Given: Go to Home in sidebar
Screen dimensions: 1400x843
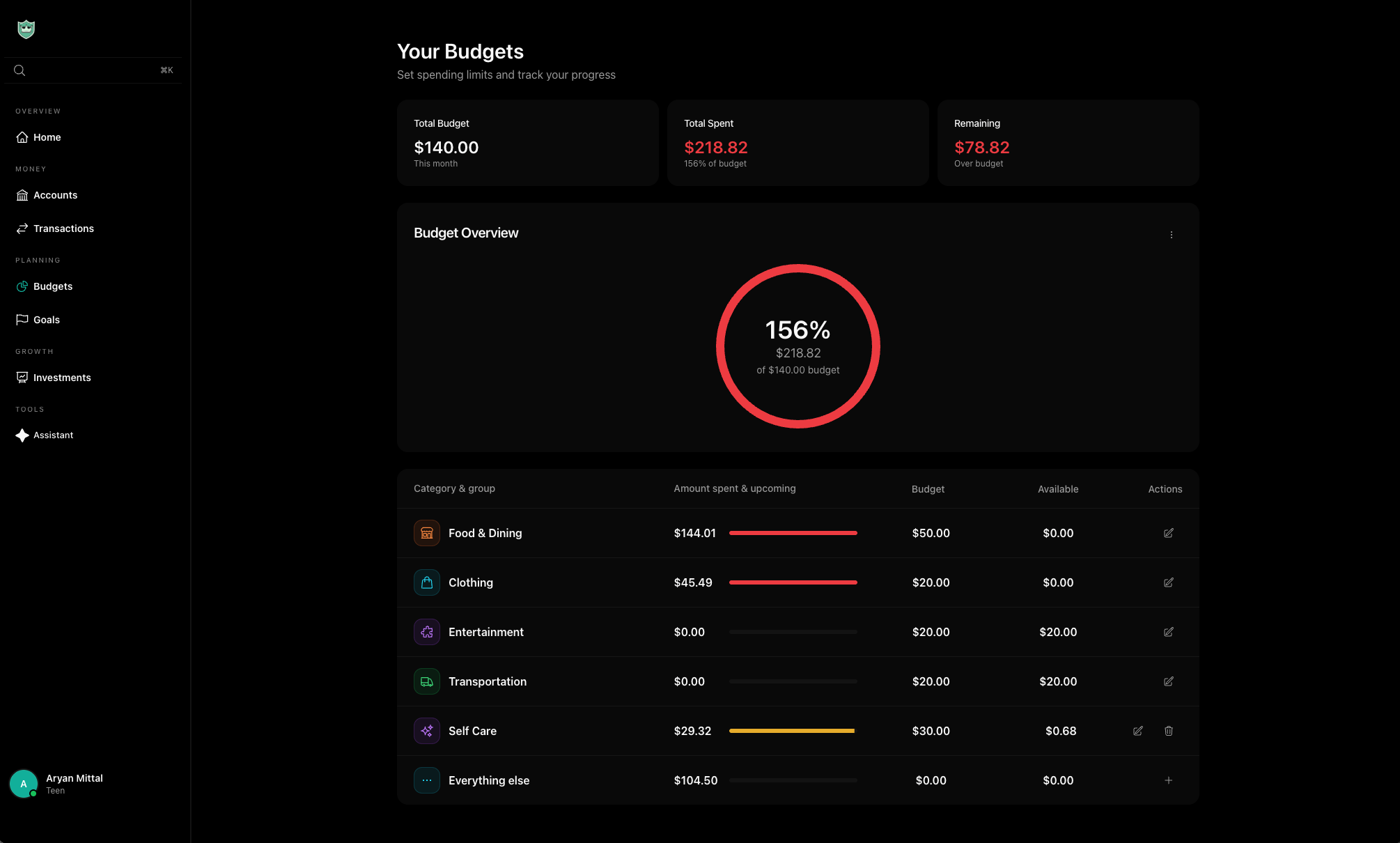Looking at the screenshot, I should click(x=47, y=137).
